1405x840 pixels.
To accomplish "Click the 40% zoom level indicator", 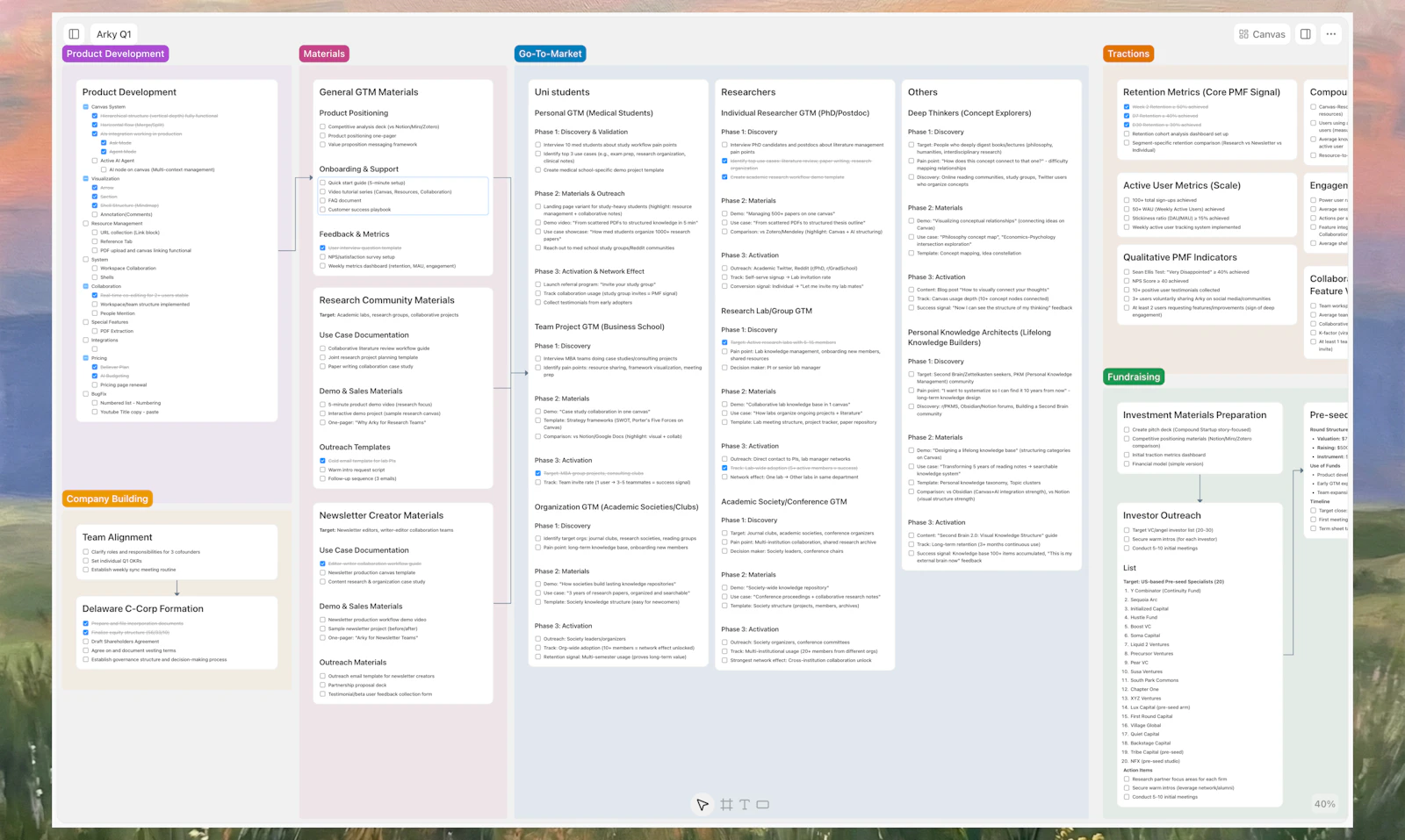I will [1323, 803].
